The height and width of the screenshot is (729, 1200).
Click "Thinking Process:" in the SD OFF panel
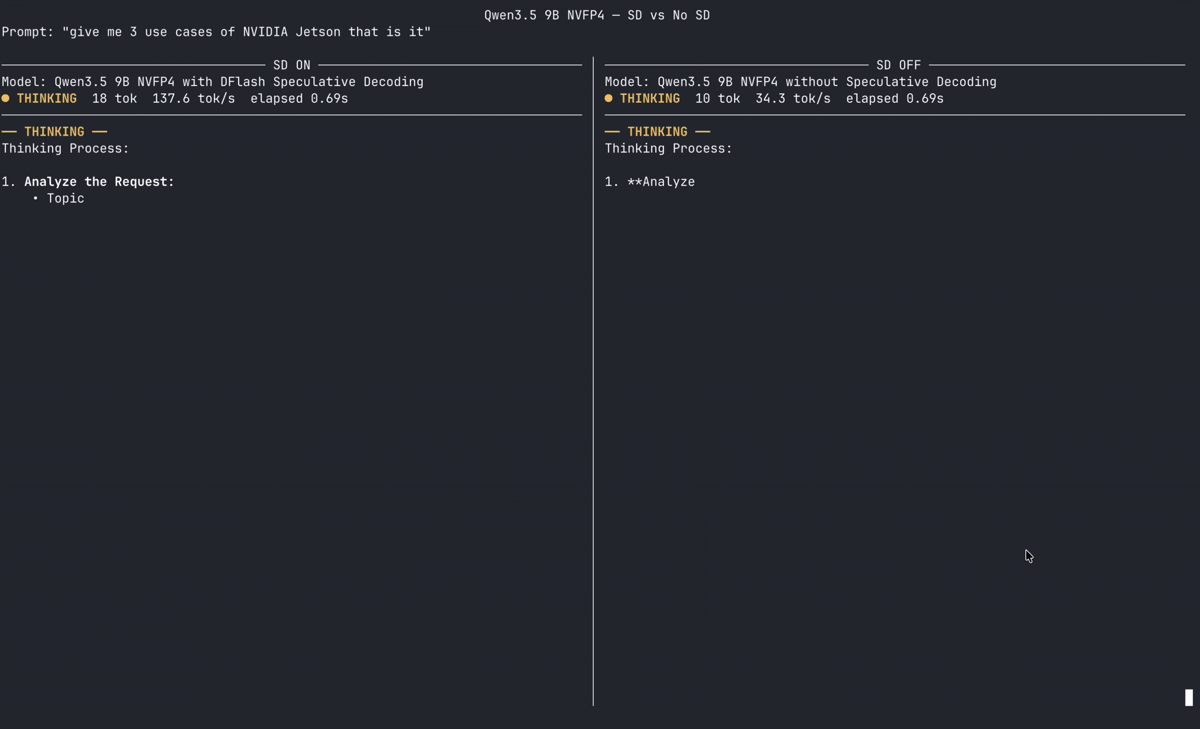coord(668,148)
